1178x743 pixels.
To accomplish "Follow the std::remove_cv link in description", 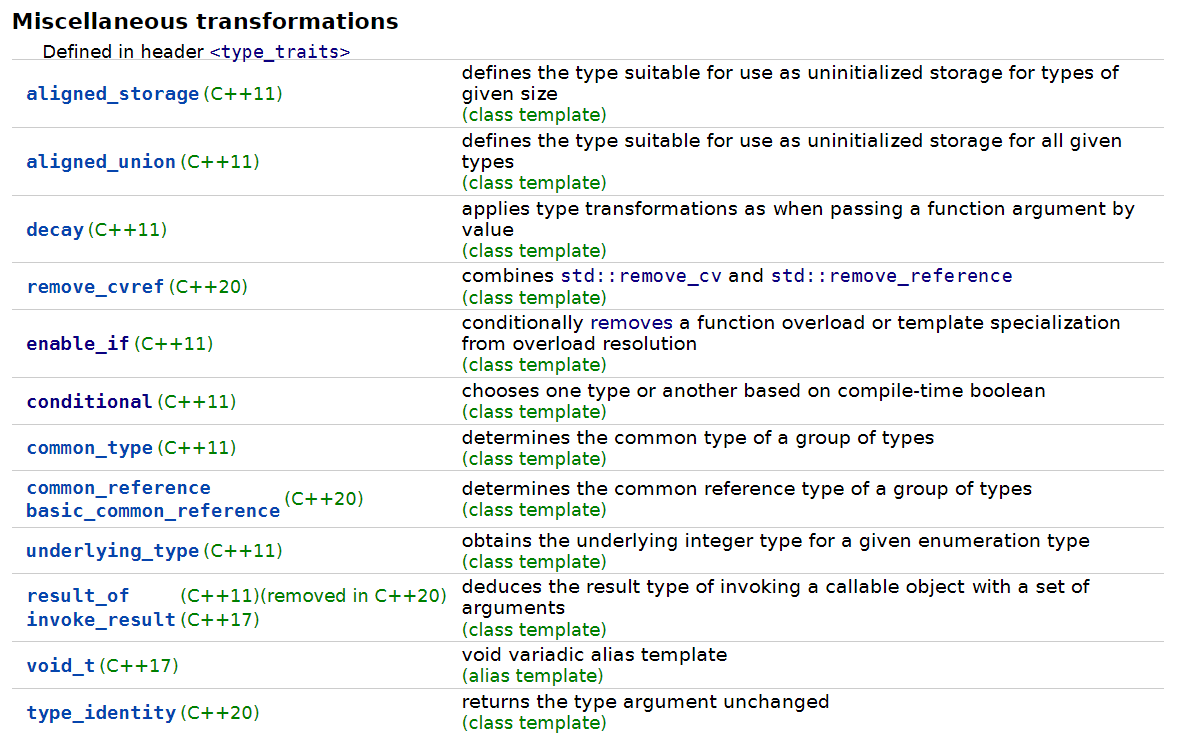I will (x=642, y=276).
